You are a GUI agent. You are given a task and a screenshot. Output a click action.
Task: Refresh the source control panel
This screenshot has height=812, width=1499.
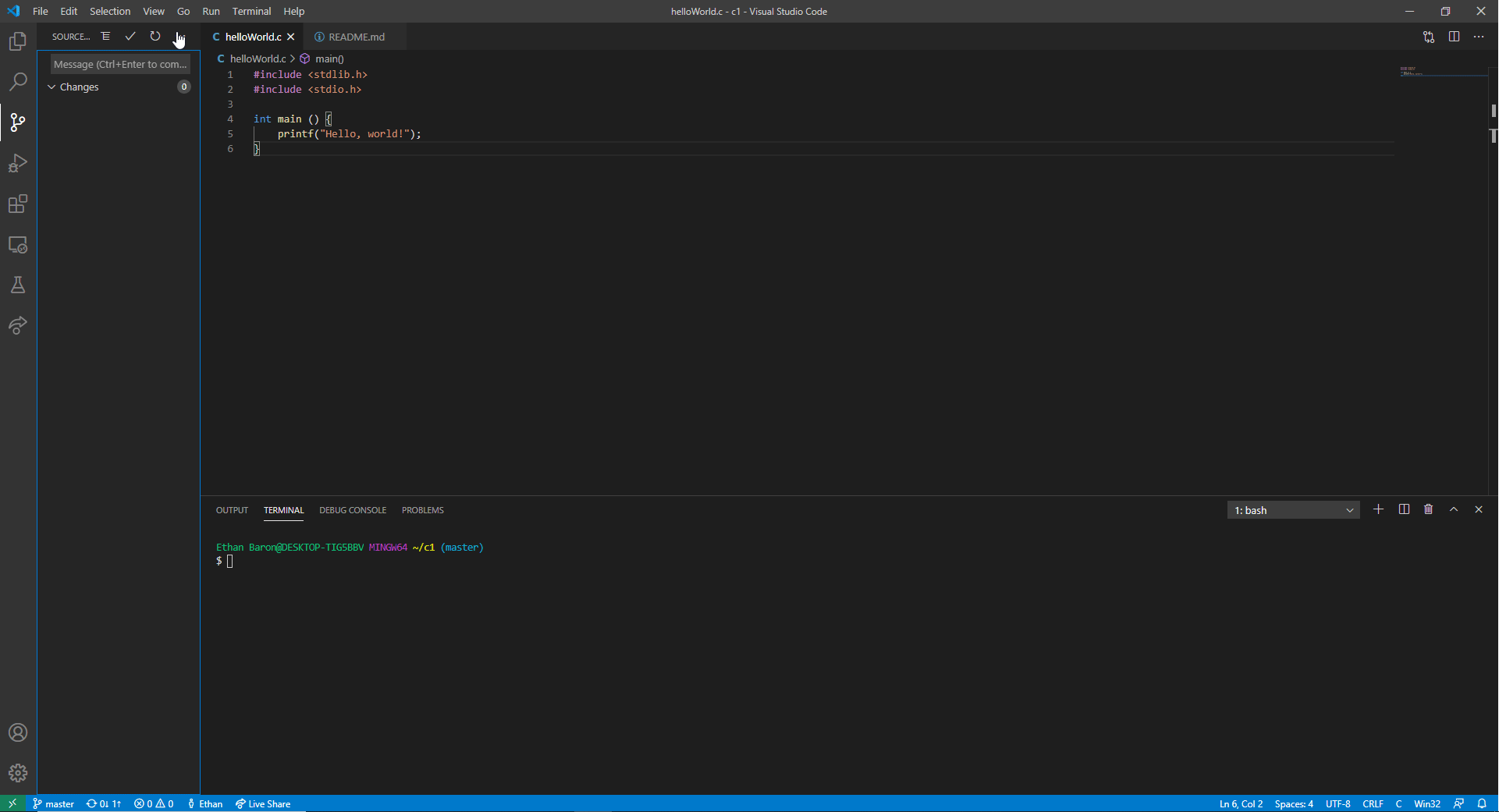155,37
